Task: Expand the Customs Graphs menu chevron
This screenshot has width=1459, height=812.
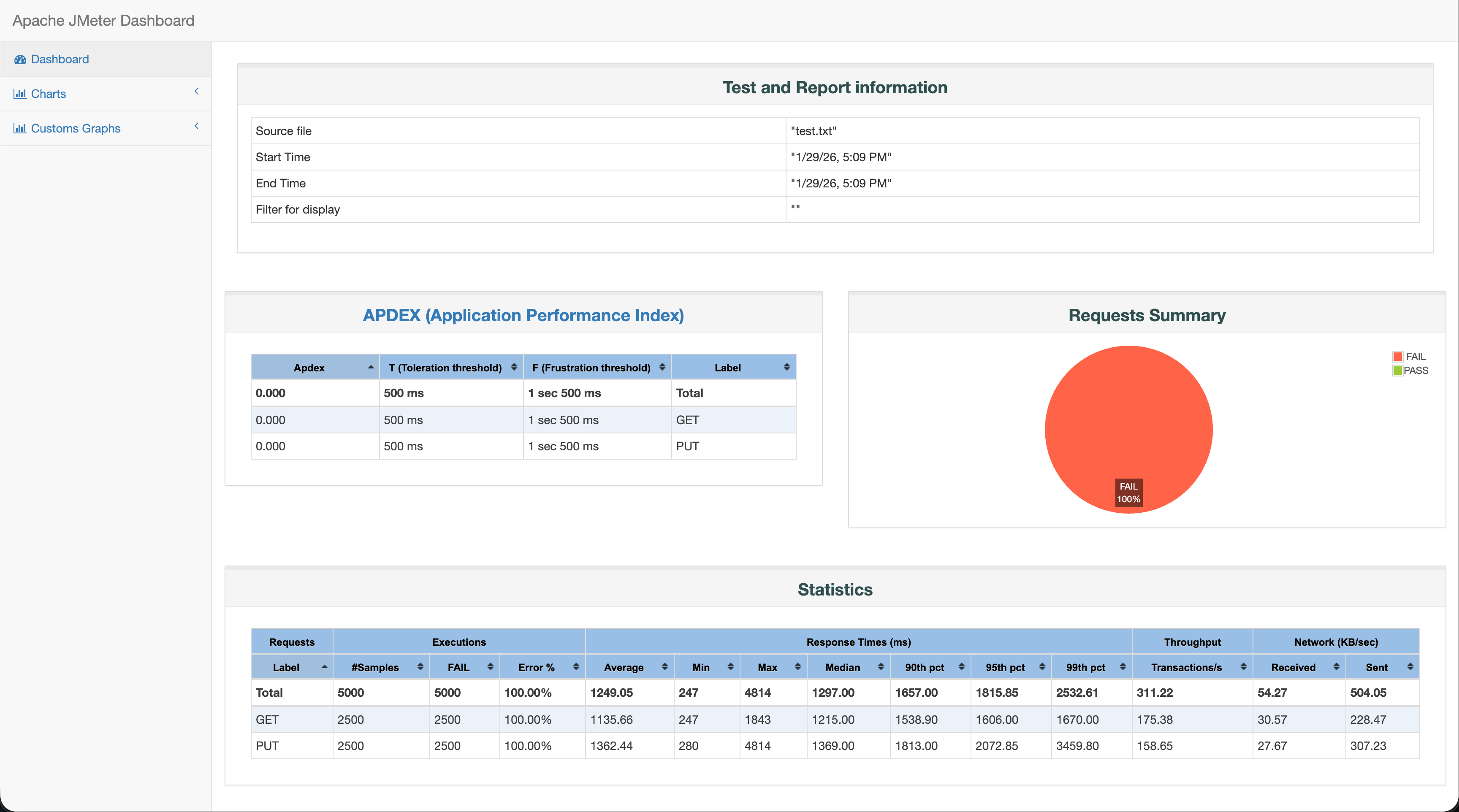Action: [x=197, y=126]
